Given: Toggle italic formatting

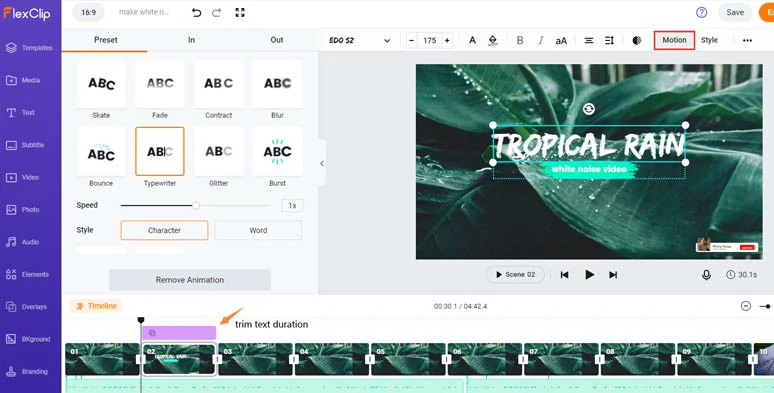Looking at the screenshot, I should coord(541,40).
